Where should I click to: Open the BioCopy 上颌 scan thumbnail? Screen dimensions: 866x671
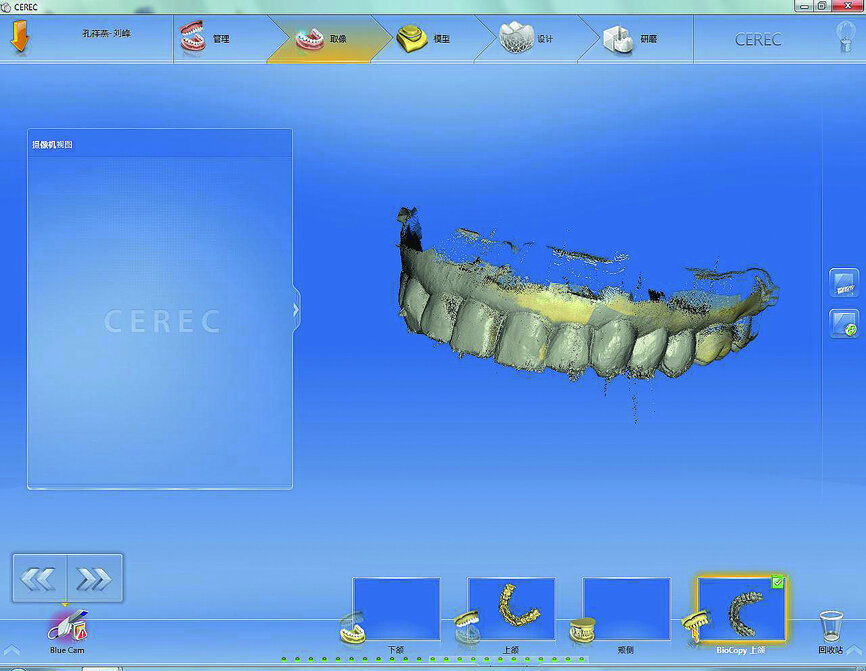[x=741, y=609]
